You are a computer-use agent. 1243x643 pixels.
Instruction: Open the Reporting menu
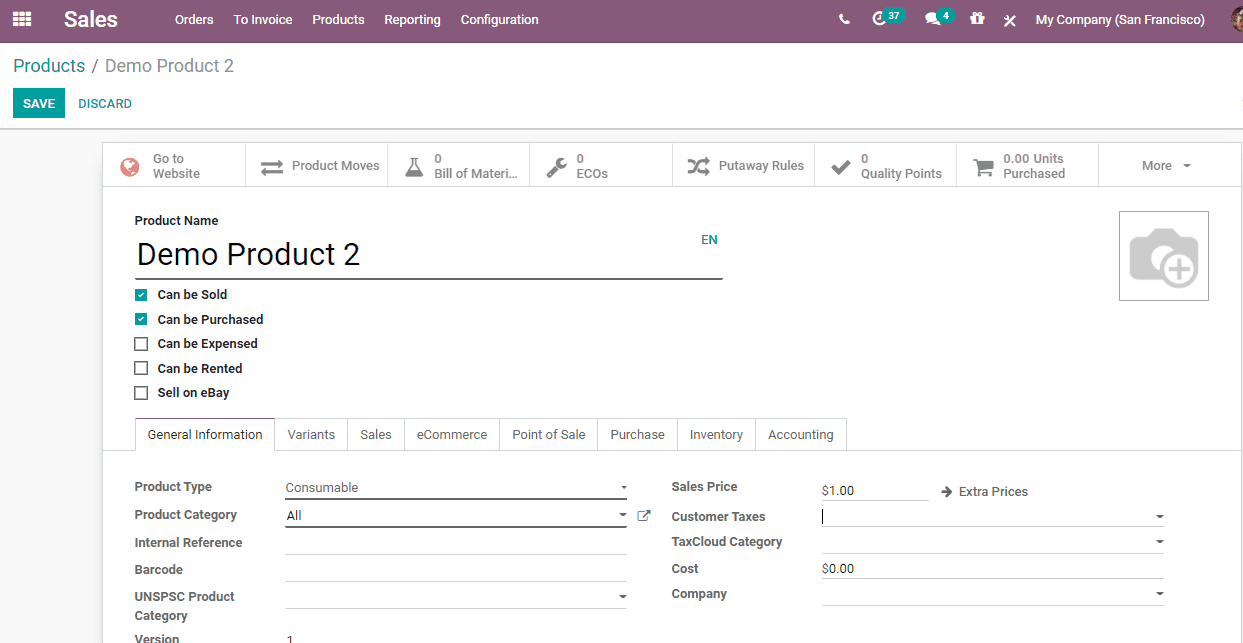pyautogui.click(x=412, y=20)
